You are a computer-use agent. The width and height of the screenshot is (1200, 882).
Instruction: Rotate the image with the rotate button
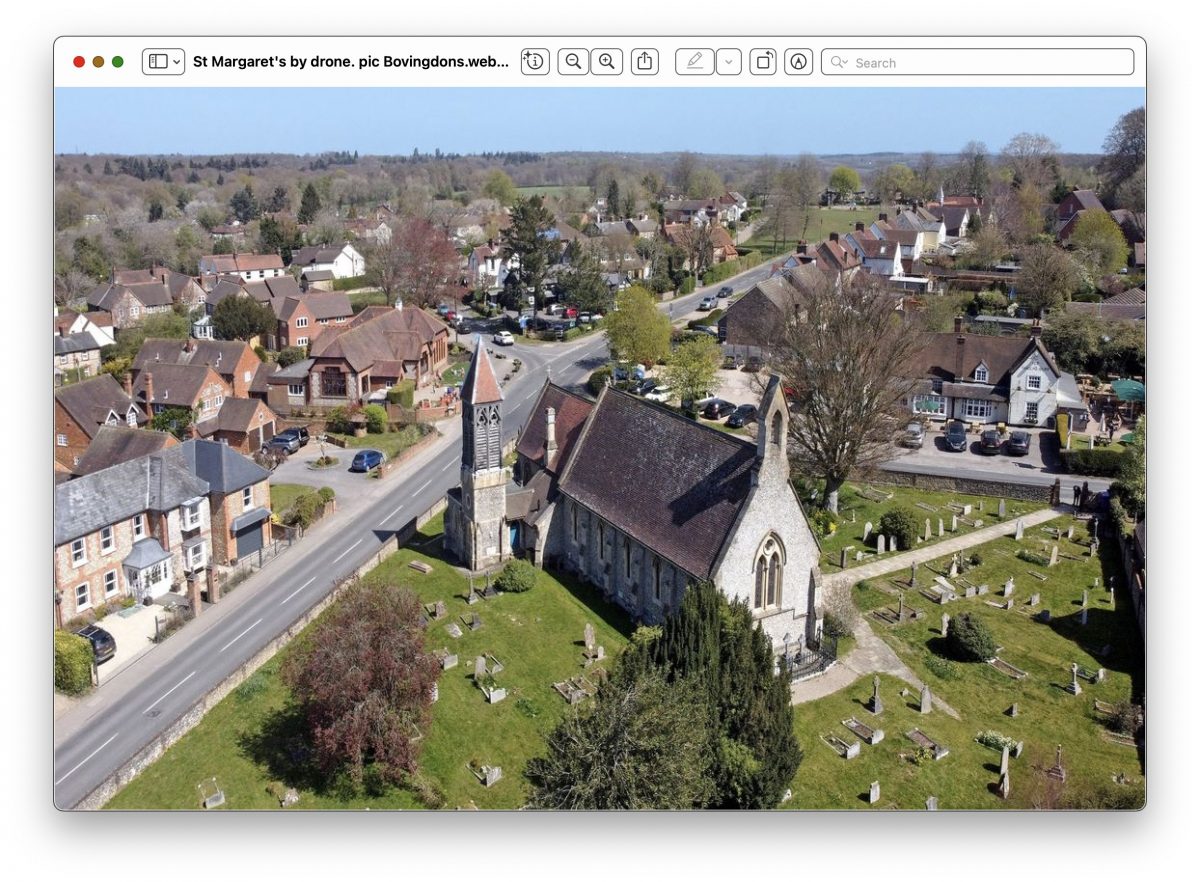coord(763,62)
